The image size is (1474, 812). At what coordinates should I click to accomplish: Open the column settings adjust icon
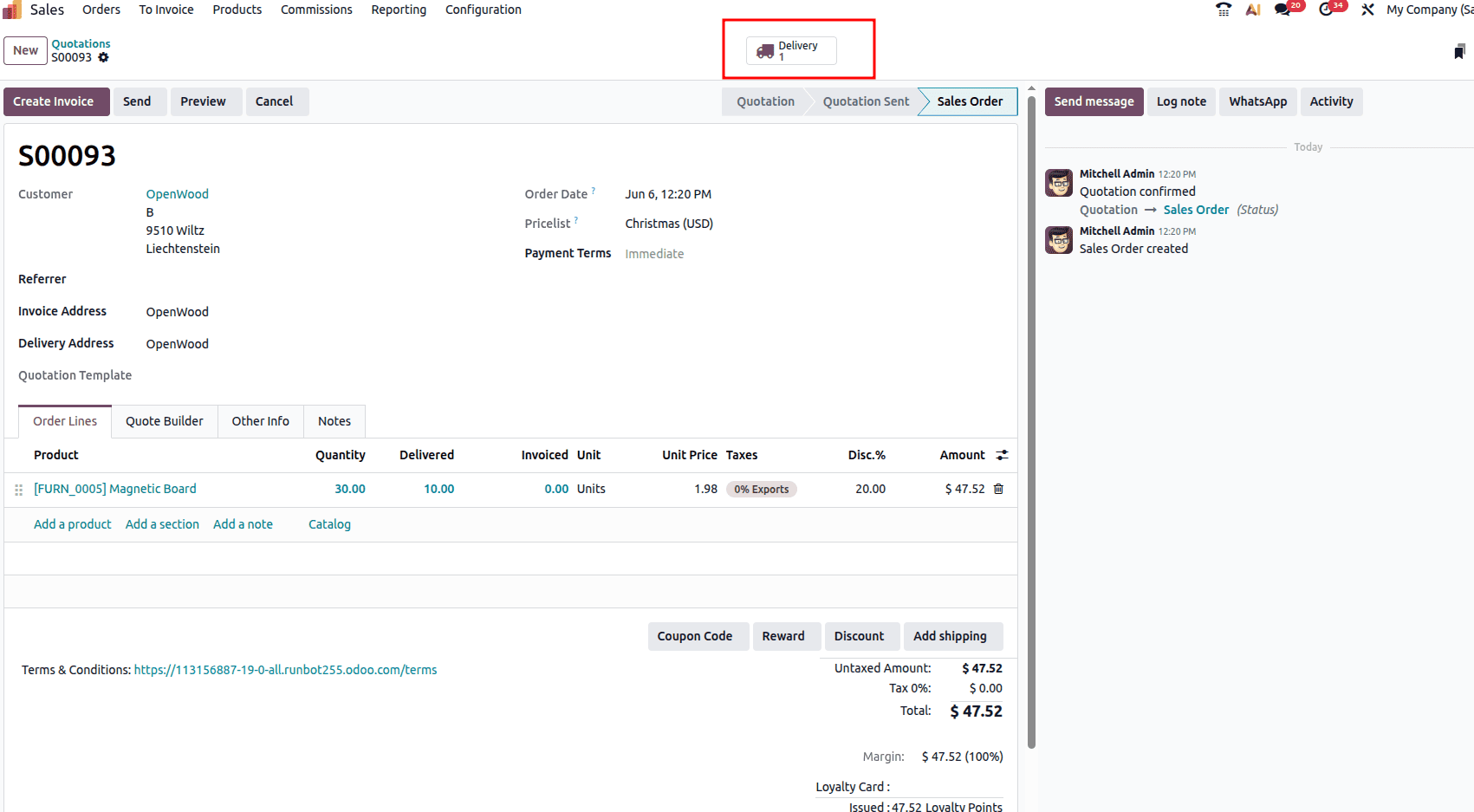(1003, 455)
